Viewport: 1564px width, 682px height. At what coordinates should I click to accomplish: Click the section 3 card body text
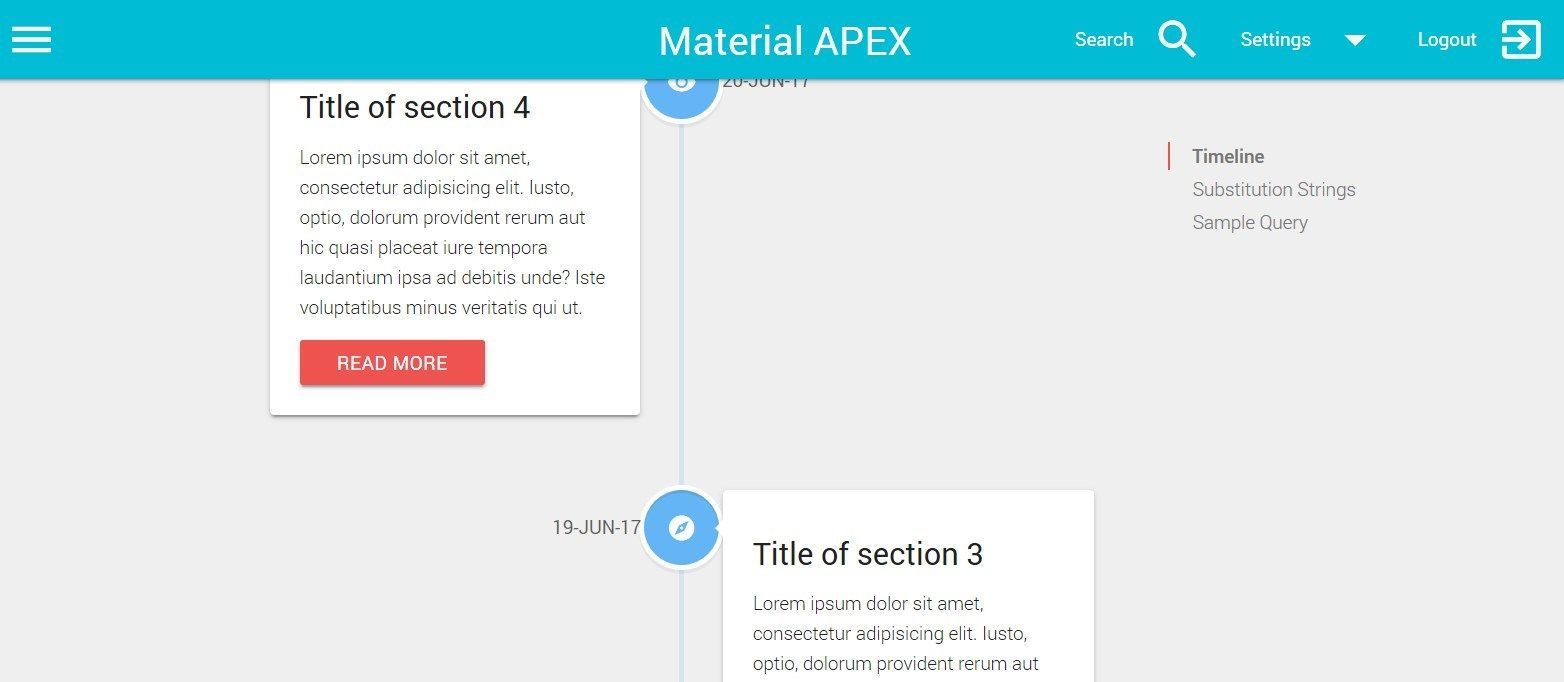[x=895, y=634]
